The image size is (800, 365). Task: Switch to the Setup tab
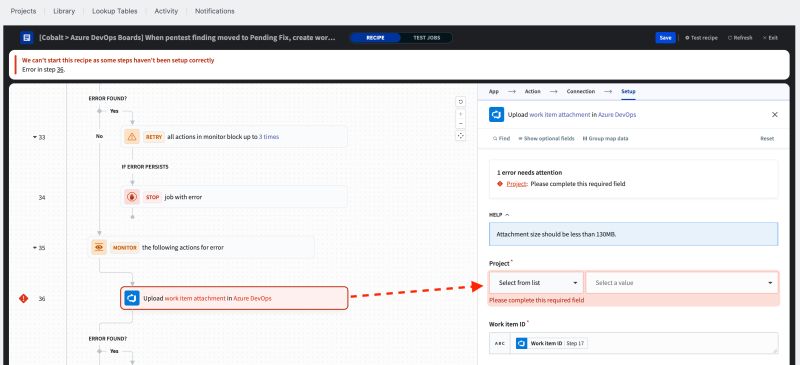pyautogui.click(x=628, y=91)
